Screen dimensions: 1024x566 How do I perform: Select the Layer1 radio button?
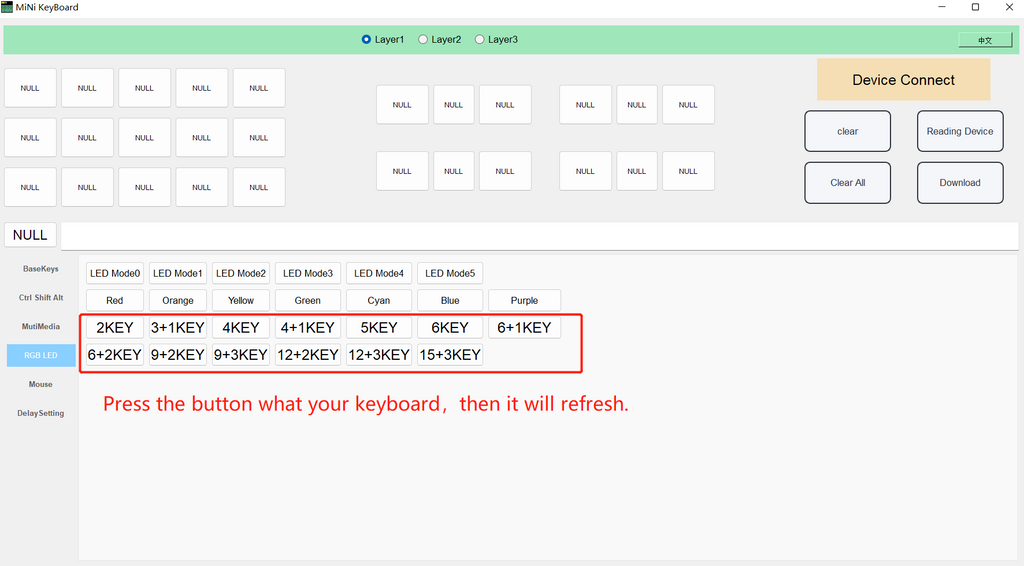point(366,40)
